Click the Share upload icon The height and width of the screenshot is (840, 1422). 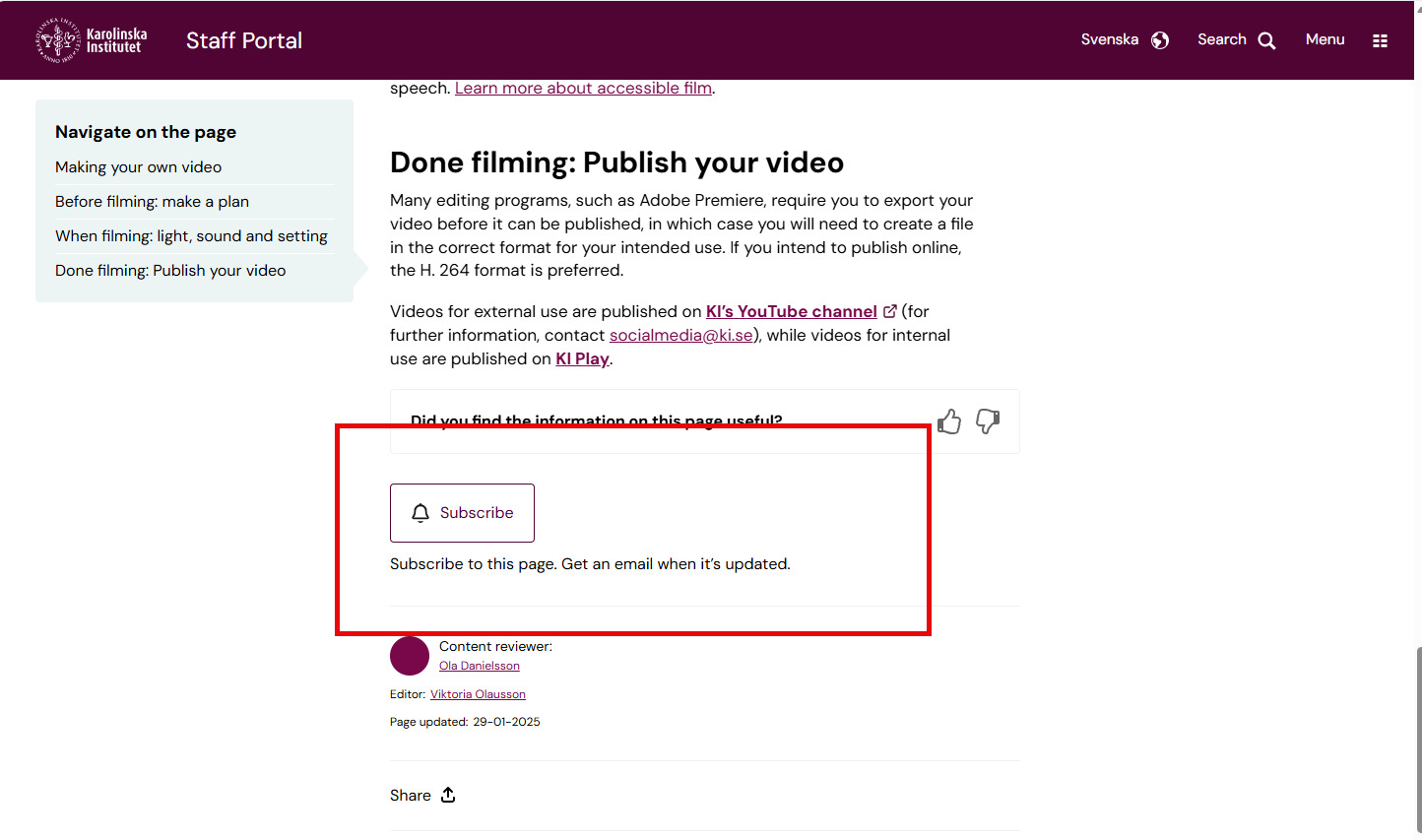pyautogui.click(x=448, y=794)
